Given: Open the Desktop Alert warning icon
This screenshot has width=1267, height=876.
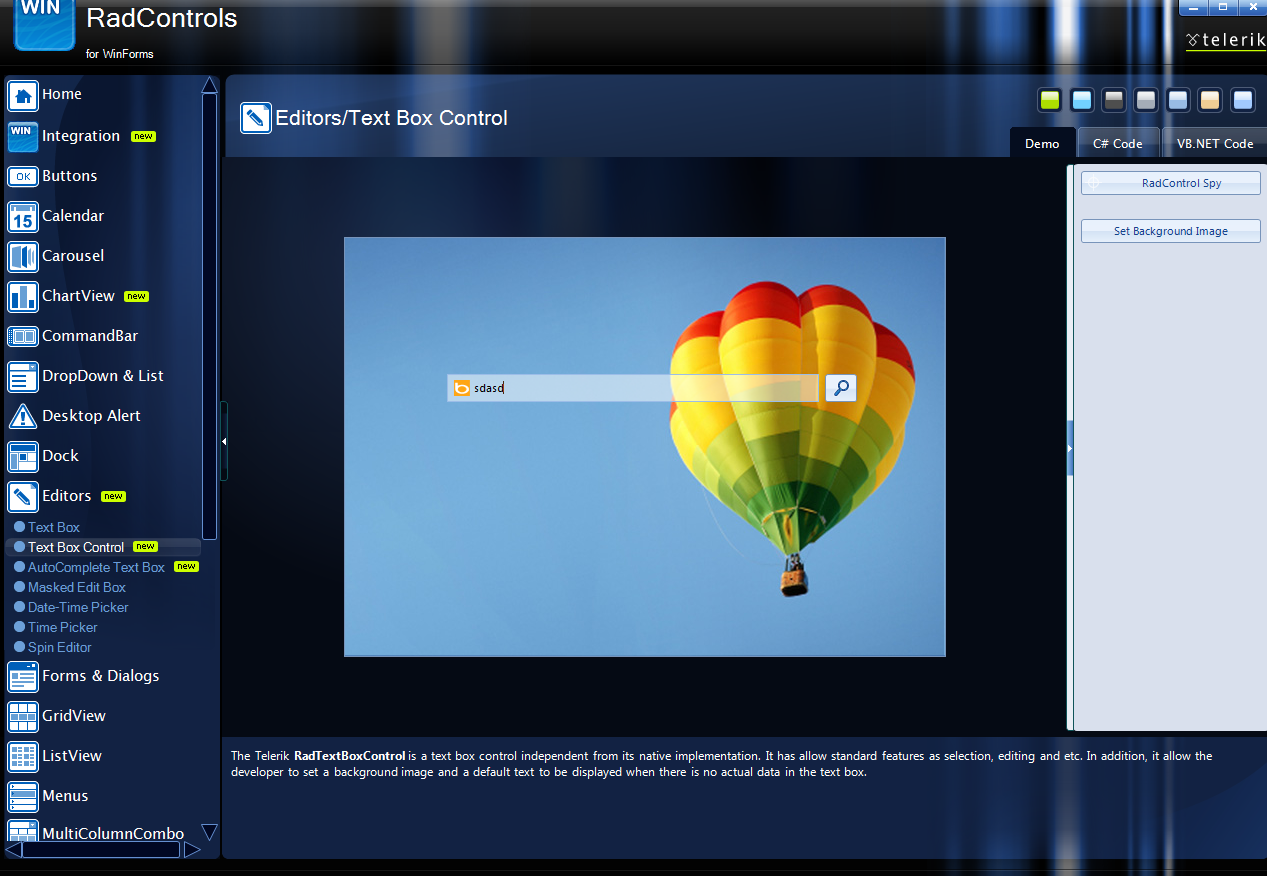Looking at the screenshot, I should coord(23,416).
